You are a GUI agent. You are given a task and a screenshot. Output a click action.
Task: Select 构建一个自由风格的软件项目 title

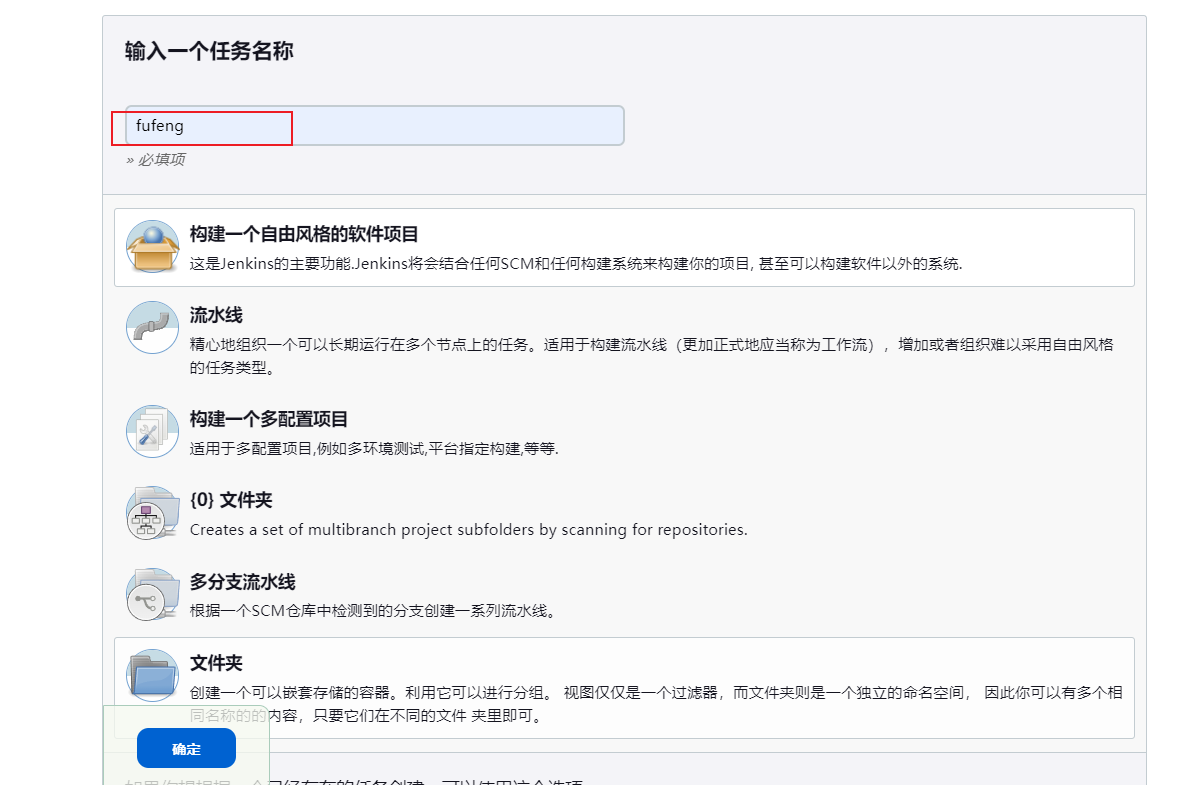click(304, 234)
